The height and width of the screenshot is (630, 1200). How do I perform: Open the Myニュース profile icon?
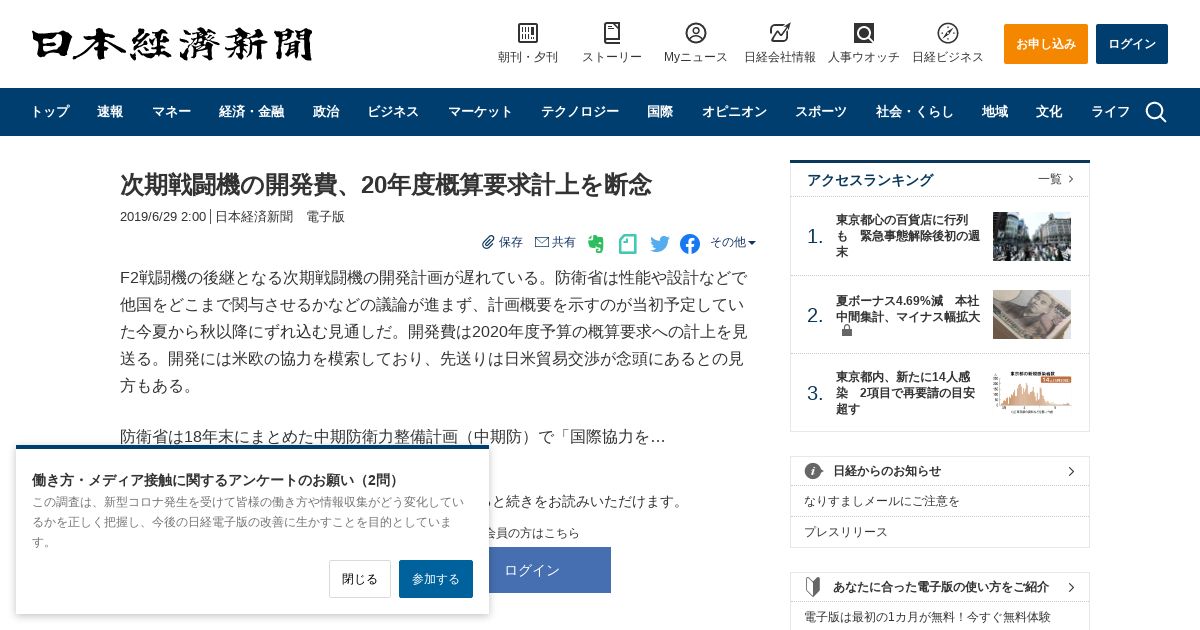(696, 33)
